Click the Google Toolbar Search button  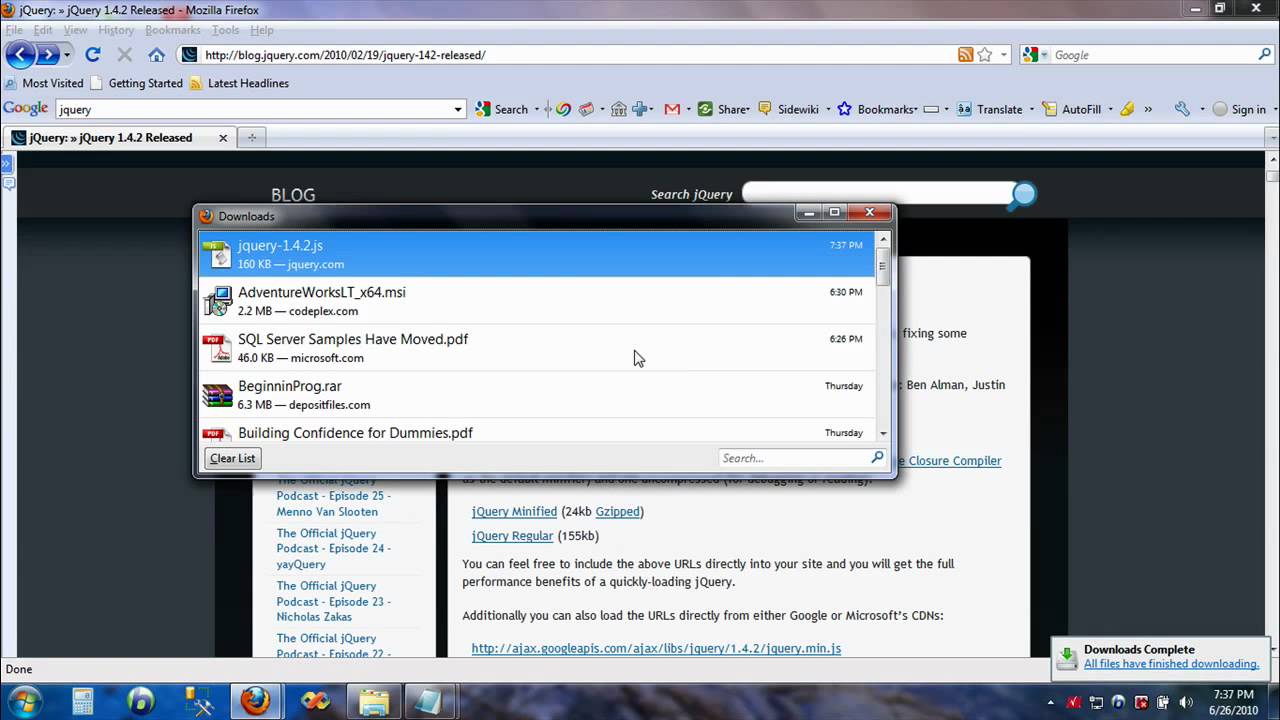click(x=501, y=109)
